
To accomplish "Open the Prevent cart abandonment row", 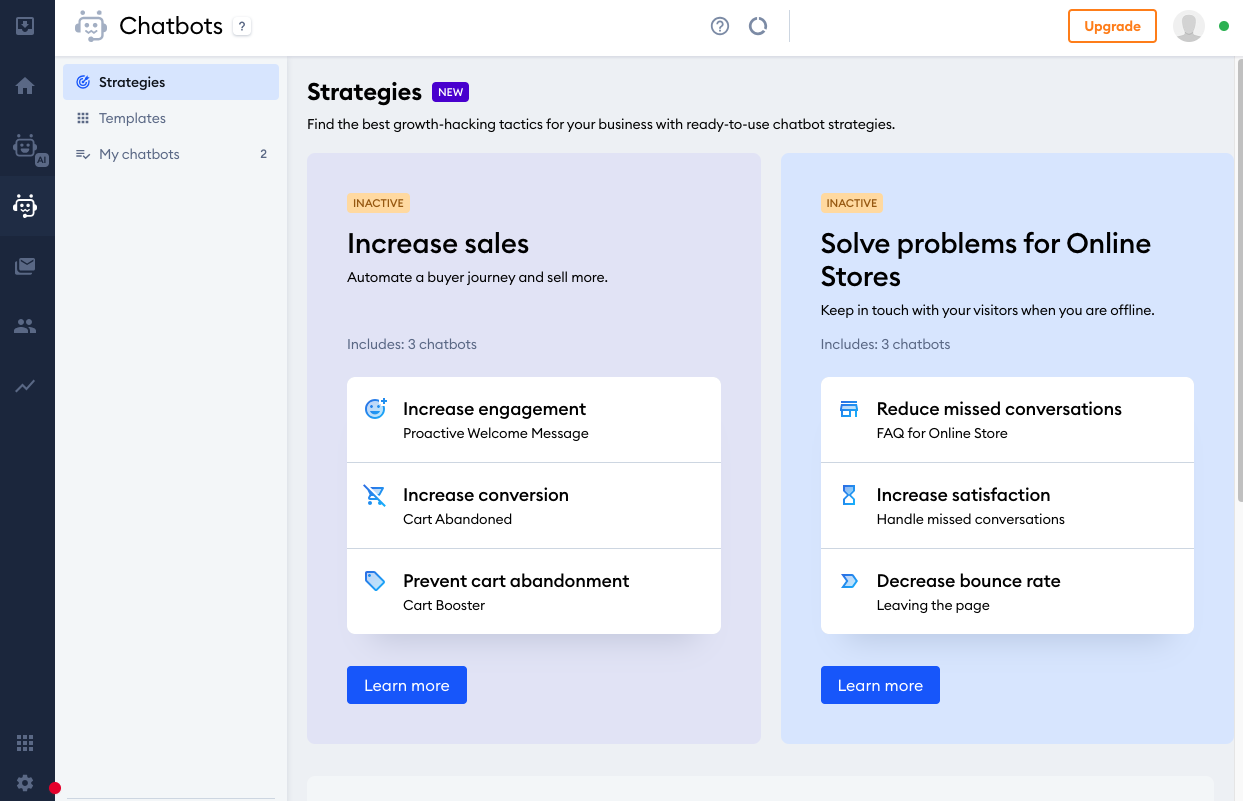I will [534, 591].
